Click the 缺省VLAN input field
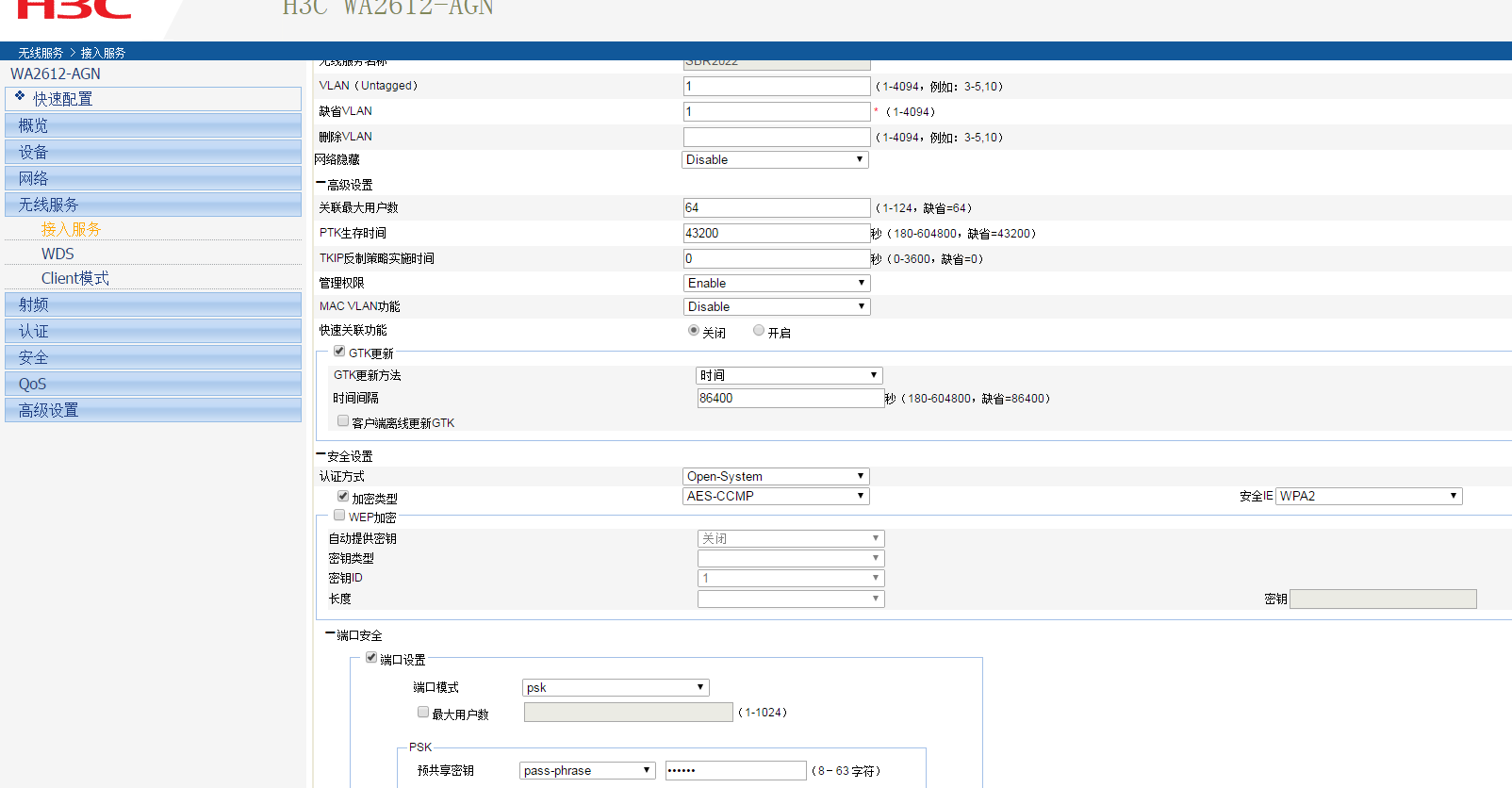 coord(777,111)
